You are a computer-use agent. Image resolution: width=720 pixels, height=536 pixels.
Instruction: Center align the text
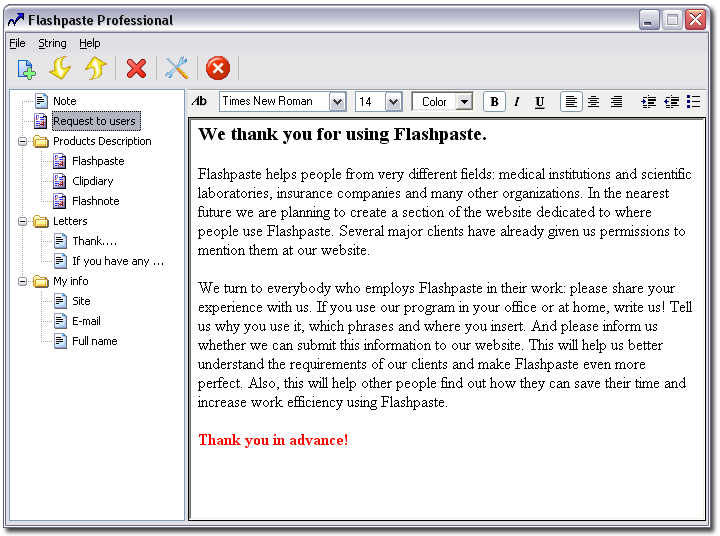(593, 102)
